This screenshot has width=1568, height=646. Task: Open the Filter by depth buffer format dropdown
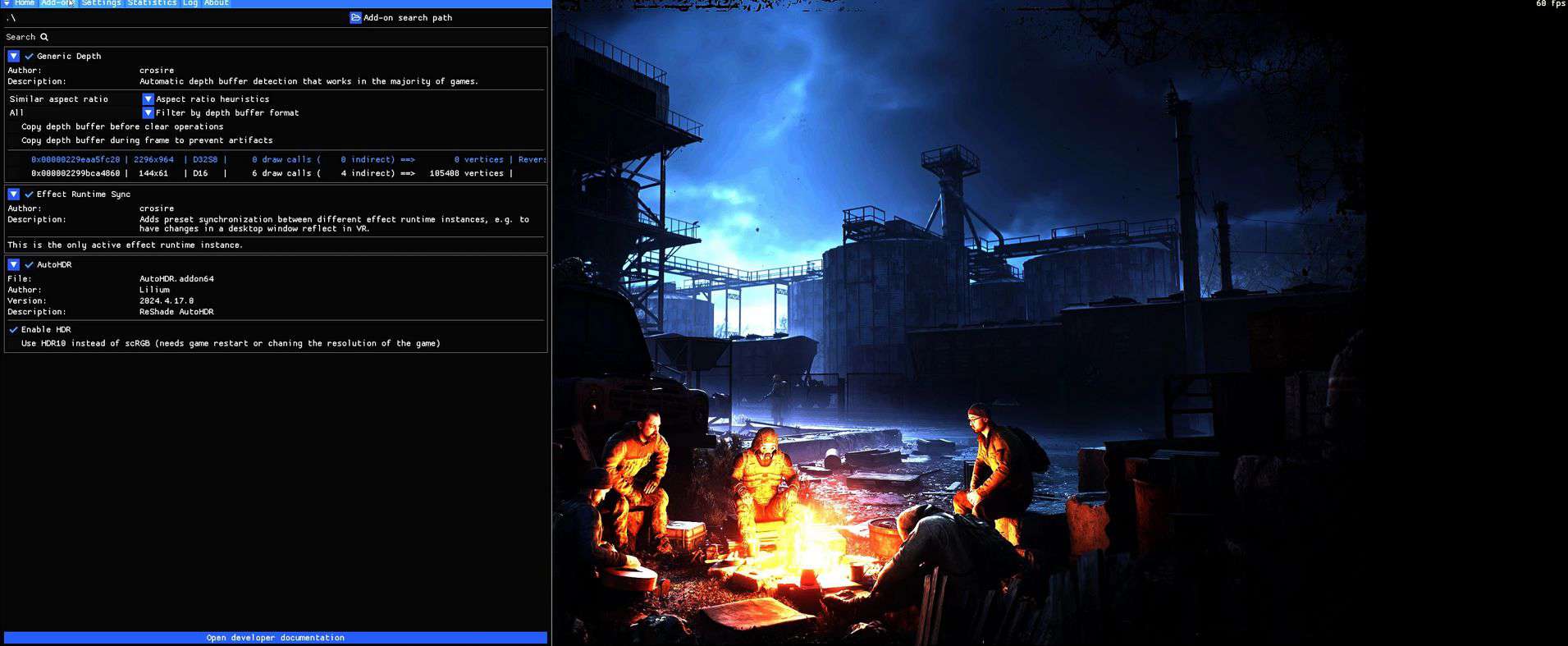(148, 113)
